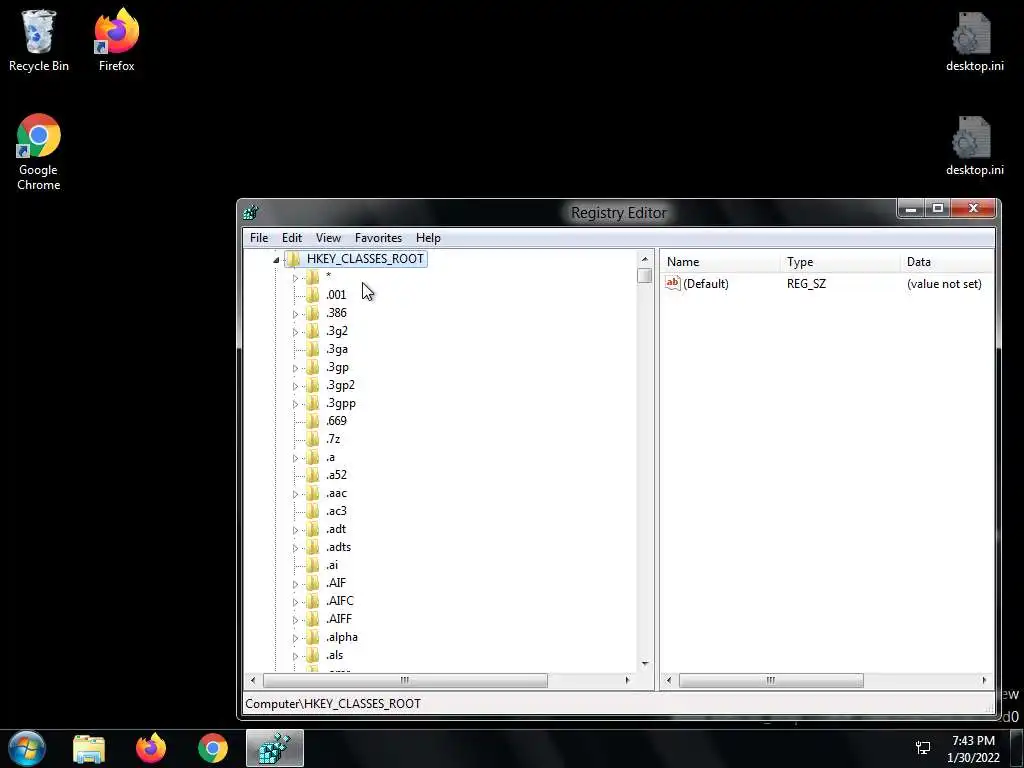Click the HKEY_CLASSES_ROOT folder icon
Viewport: 1024px width, 768px height.
tap(294, 259)
